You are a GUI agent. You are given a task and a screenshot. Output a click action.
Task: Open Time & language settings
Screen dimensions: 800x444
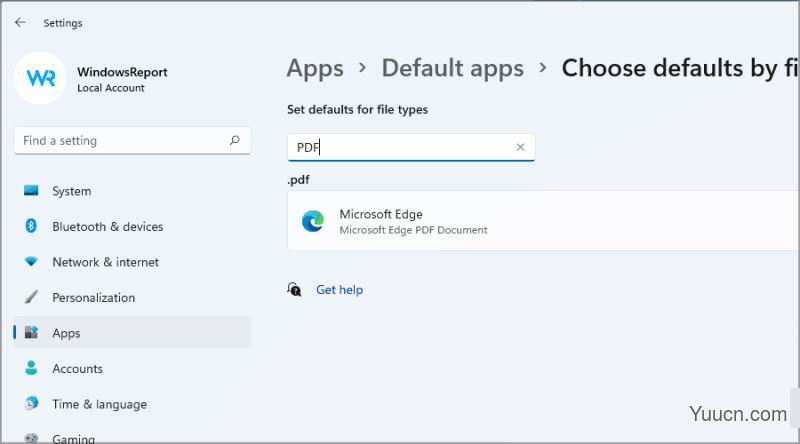click(132, 404)
